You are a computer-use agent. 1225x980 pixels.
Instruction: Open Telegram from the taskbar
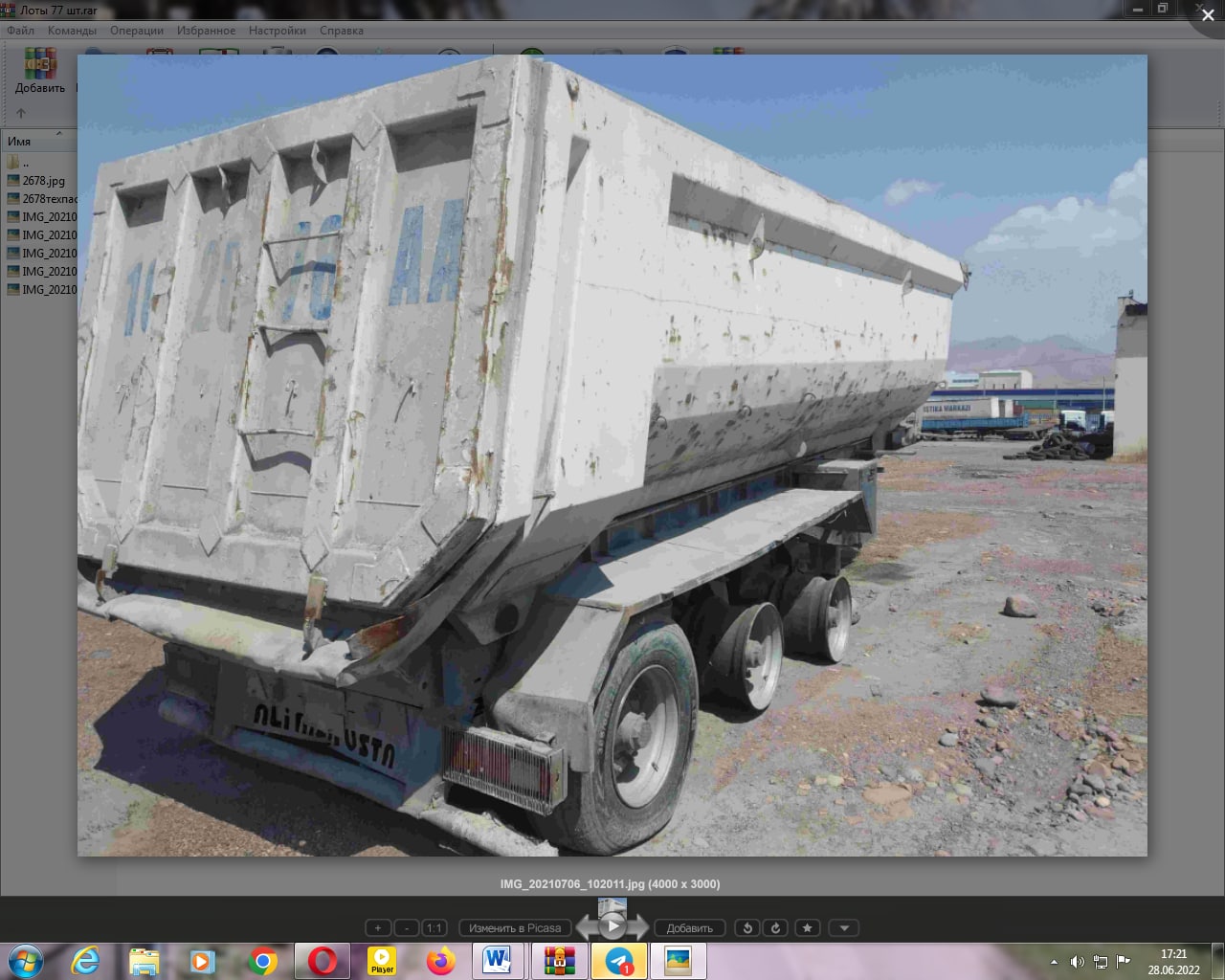619,961
